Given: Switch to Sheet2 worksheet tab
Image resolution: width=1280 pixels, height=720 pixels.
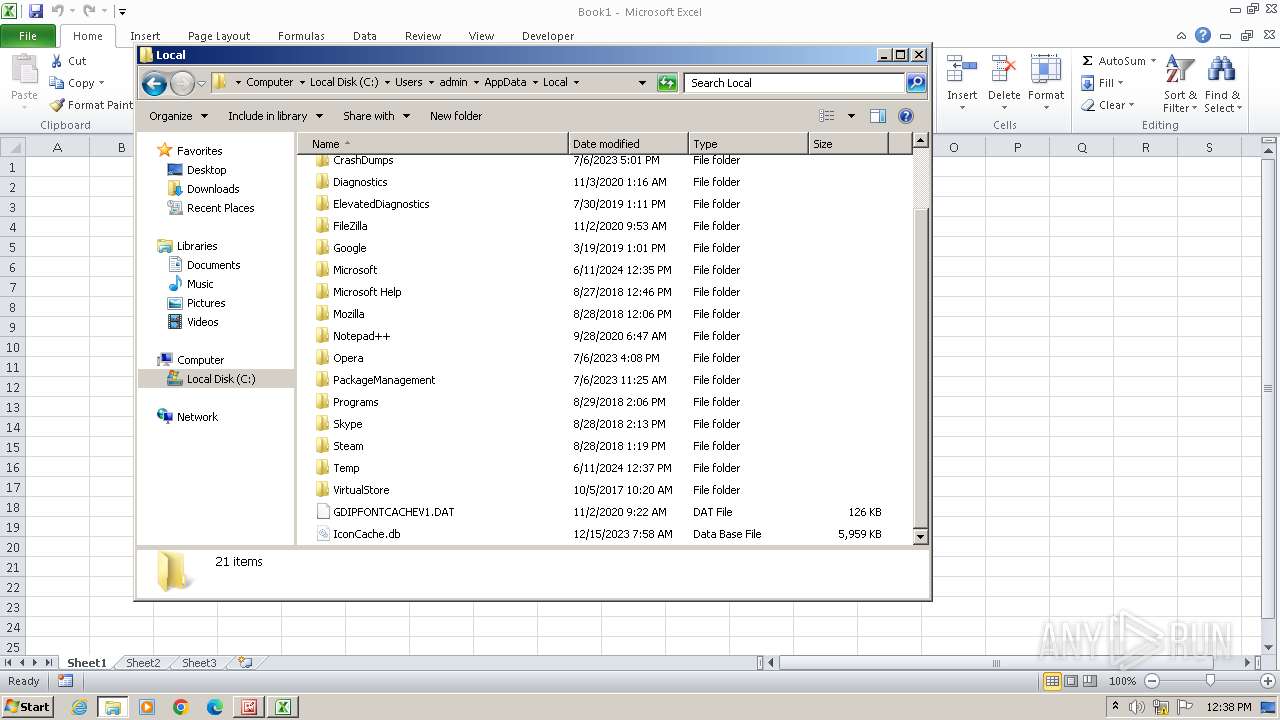Looking at the screenshot, I should [x=143, y=663].
